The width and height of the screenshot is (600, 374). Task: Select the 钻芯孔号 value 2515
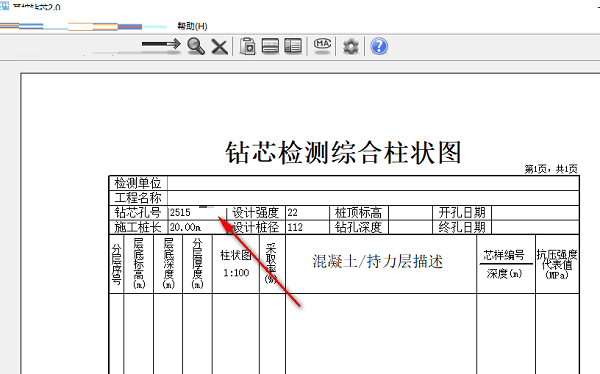[180, 212]
